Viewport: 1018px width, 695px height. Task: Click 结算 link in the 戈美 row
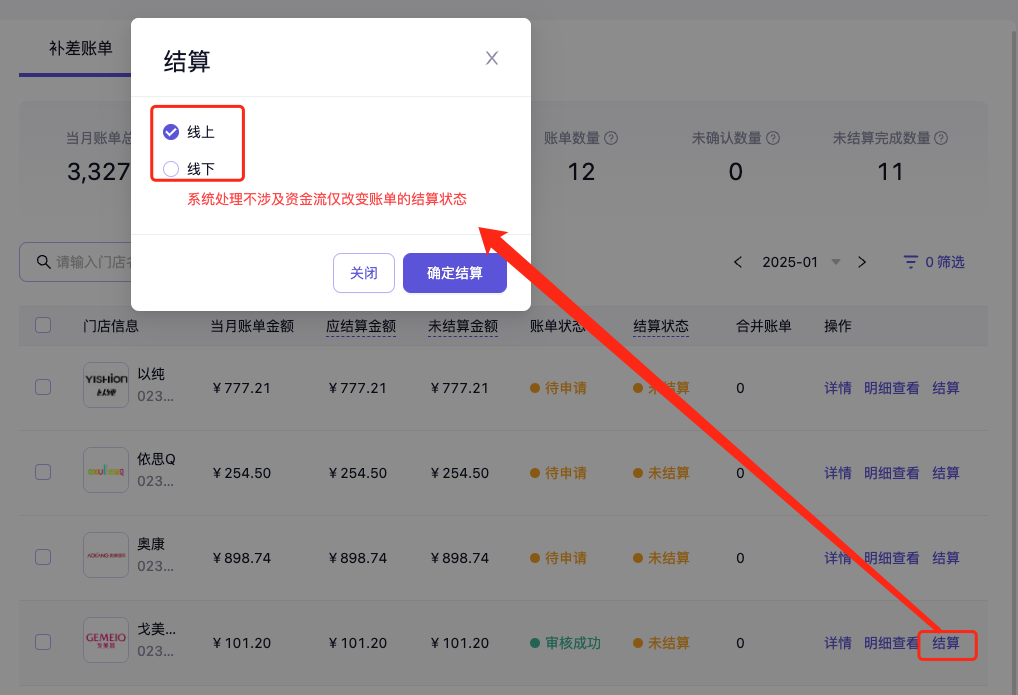[x=946, y=643]
